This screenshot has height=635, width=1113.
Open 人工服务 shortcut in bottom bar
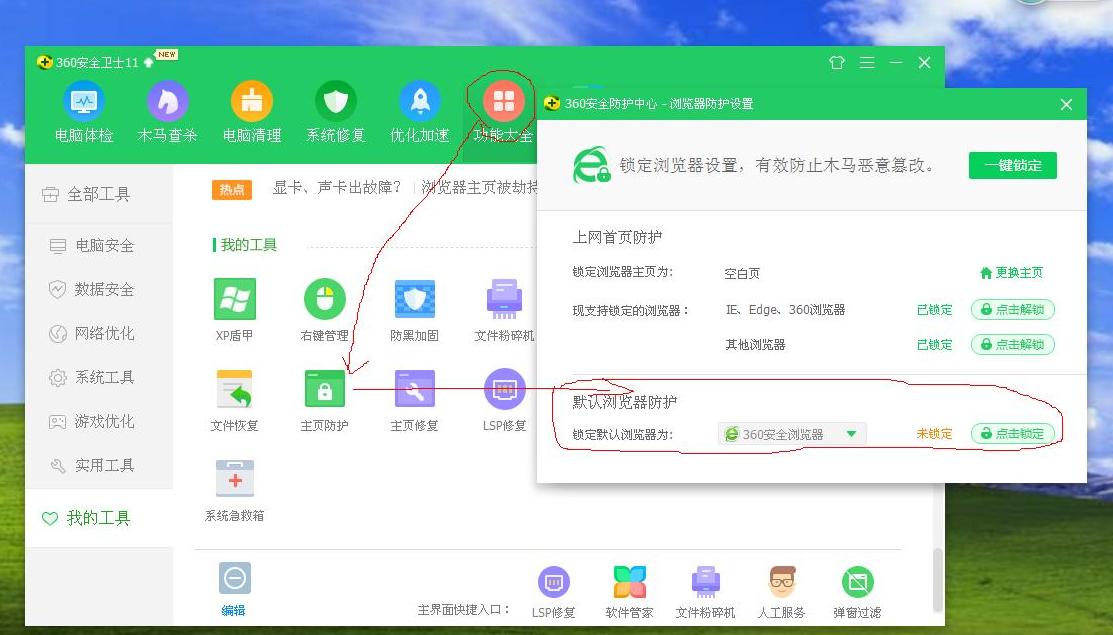[x=782, y=592]
